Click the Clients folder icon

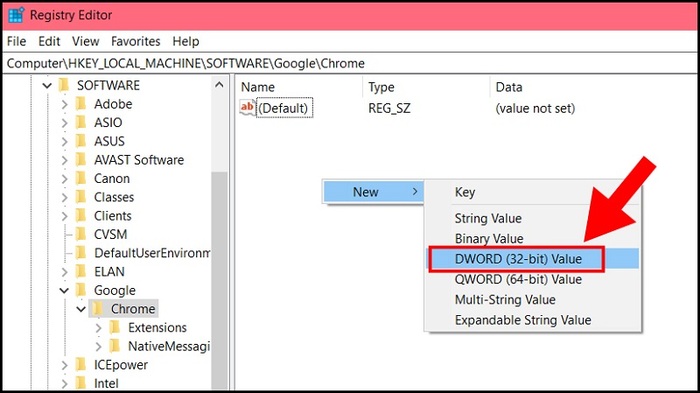tap(81, 216)
